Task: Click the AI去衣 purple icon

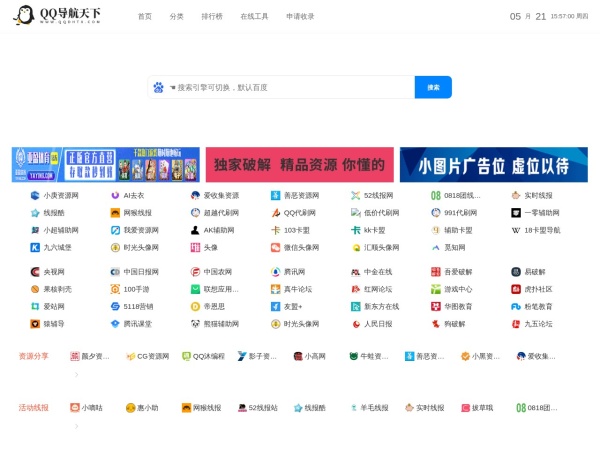Action: coord(115,196)
